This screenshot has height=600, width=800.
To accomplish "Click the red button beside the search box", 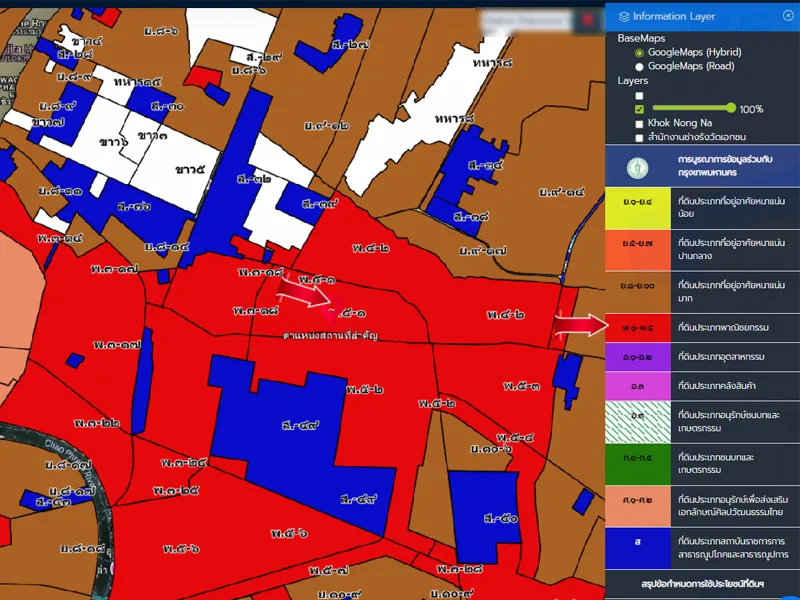I will [588, 21].
